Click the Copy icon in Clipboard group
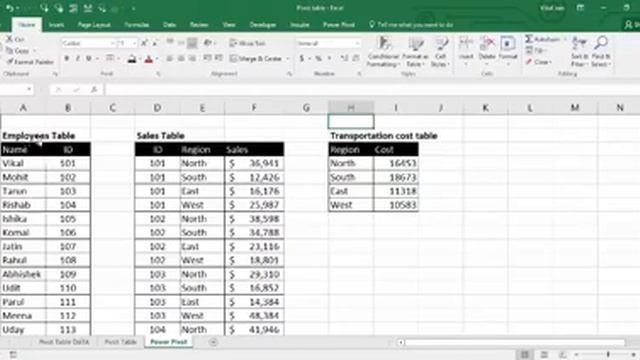The width and height of the screenshot is (640, 360). [9, 51]
